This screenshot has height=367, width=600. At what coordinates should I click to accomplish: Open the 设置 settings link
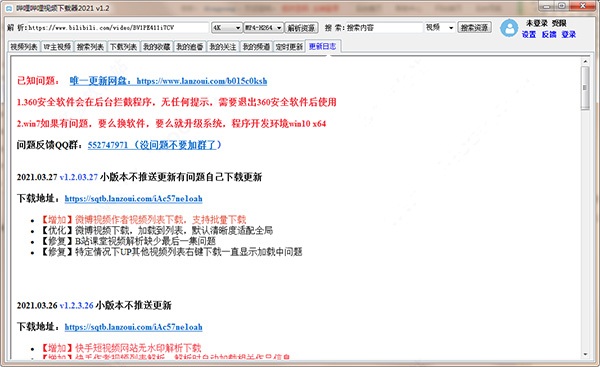tap(529, 34)
